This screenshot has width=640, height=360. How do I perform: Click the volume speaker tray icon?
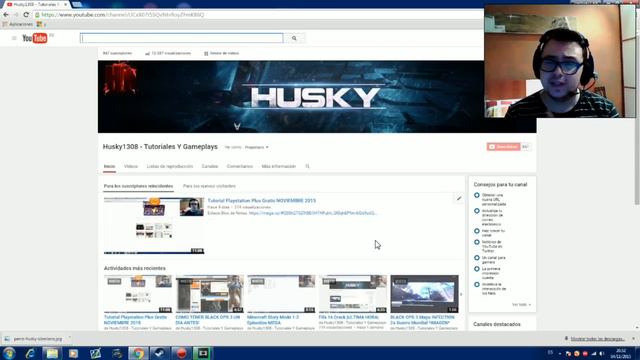pos(602,353)
